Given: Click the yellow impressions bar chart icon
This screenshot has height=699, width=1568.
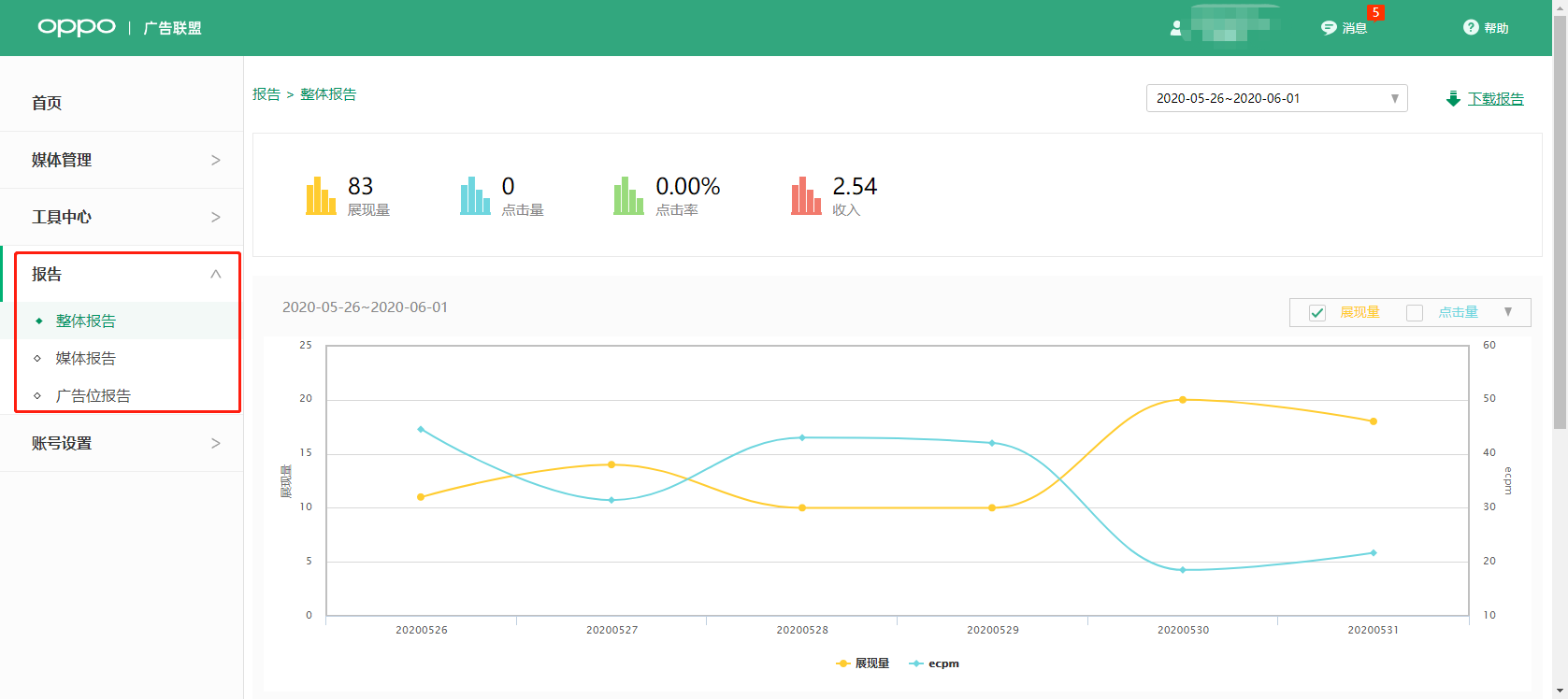Looking at the screenshot, I should point(321,196).
